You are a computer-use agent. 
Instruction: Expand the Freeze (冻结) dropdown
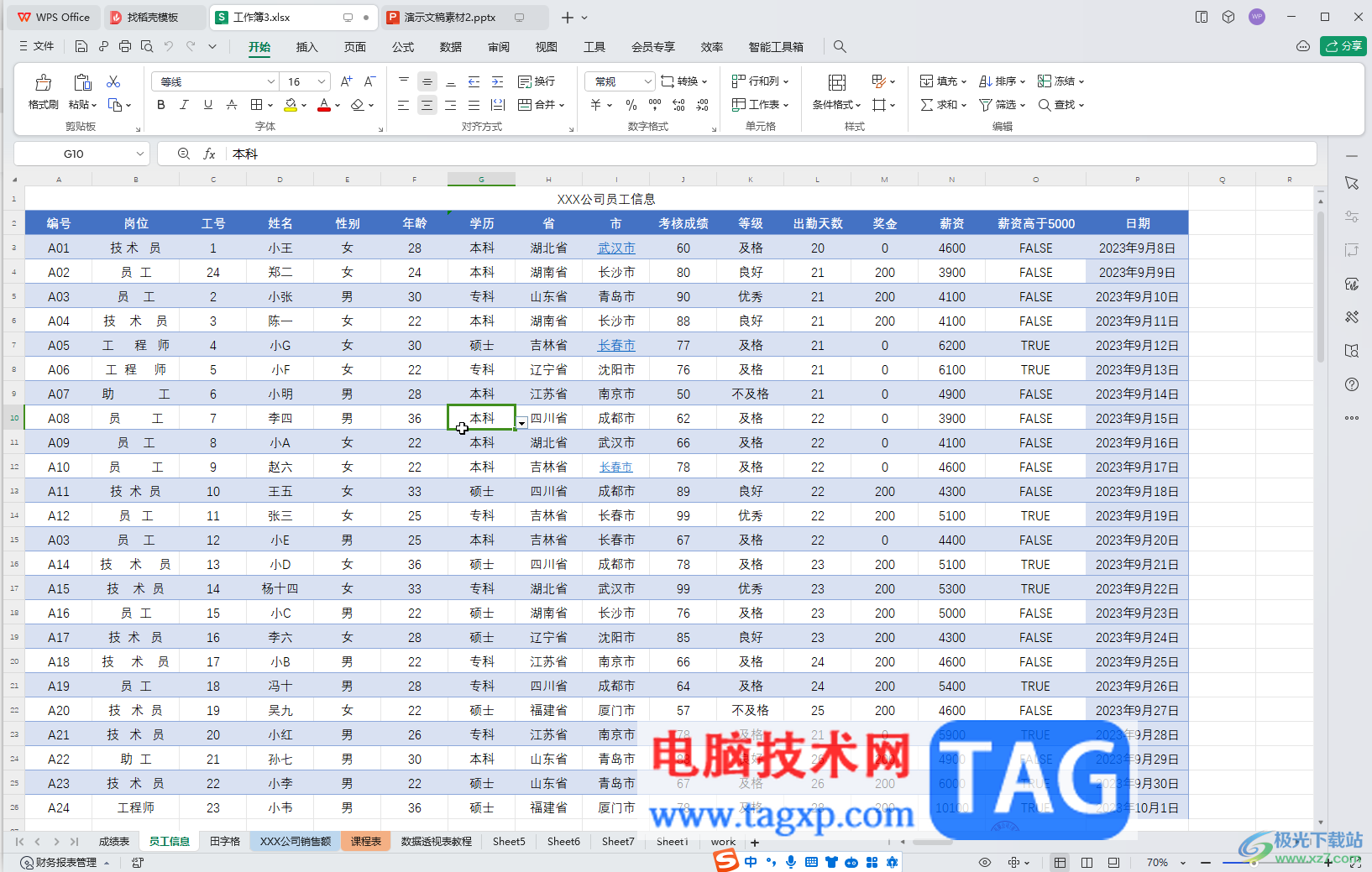(x=1081, y=82)
